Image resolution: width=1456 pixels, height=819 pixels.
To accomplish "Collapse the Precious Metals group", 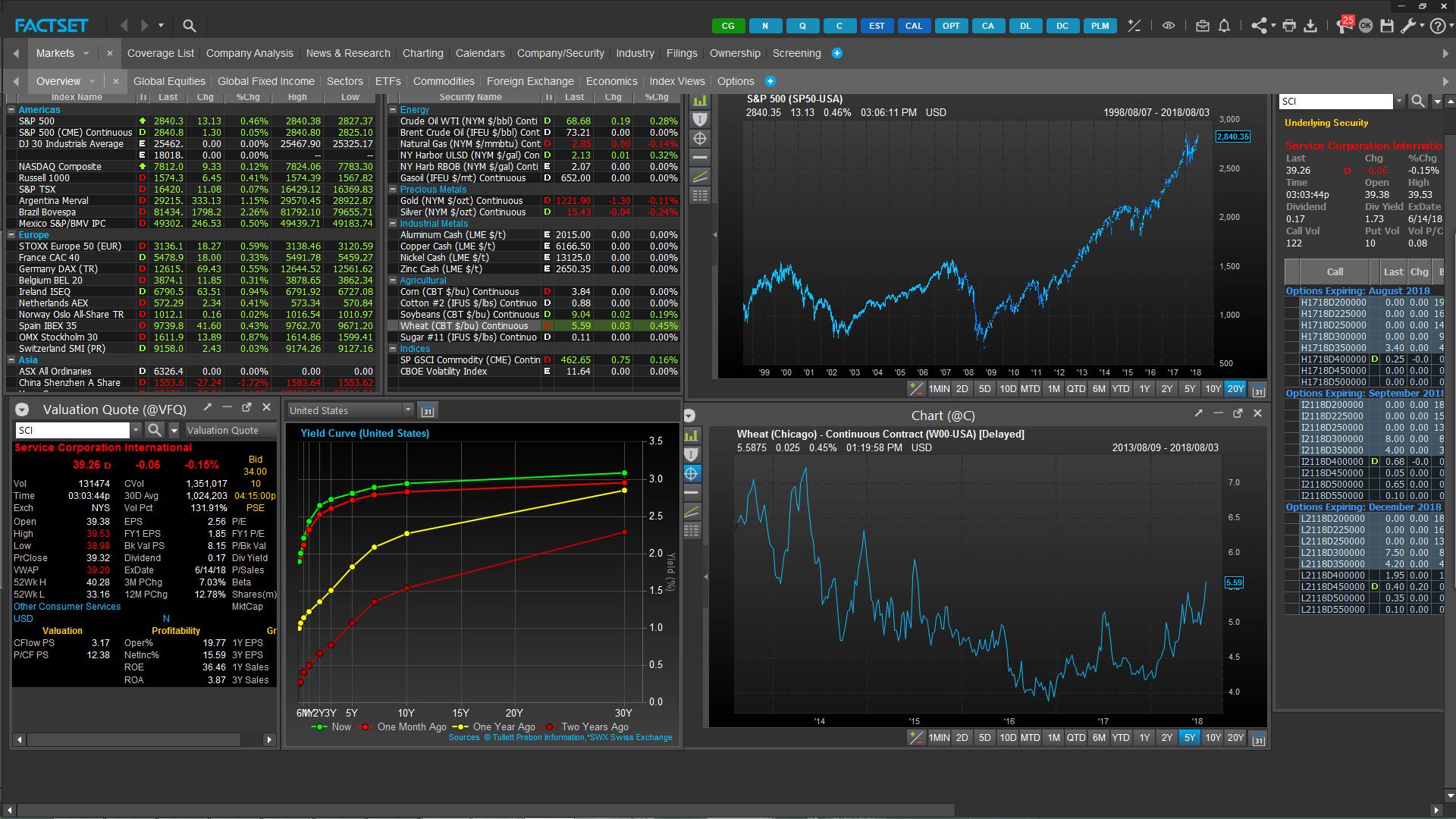I will tap(394, 190).
